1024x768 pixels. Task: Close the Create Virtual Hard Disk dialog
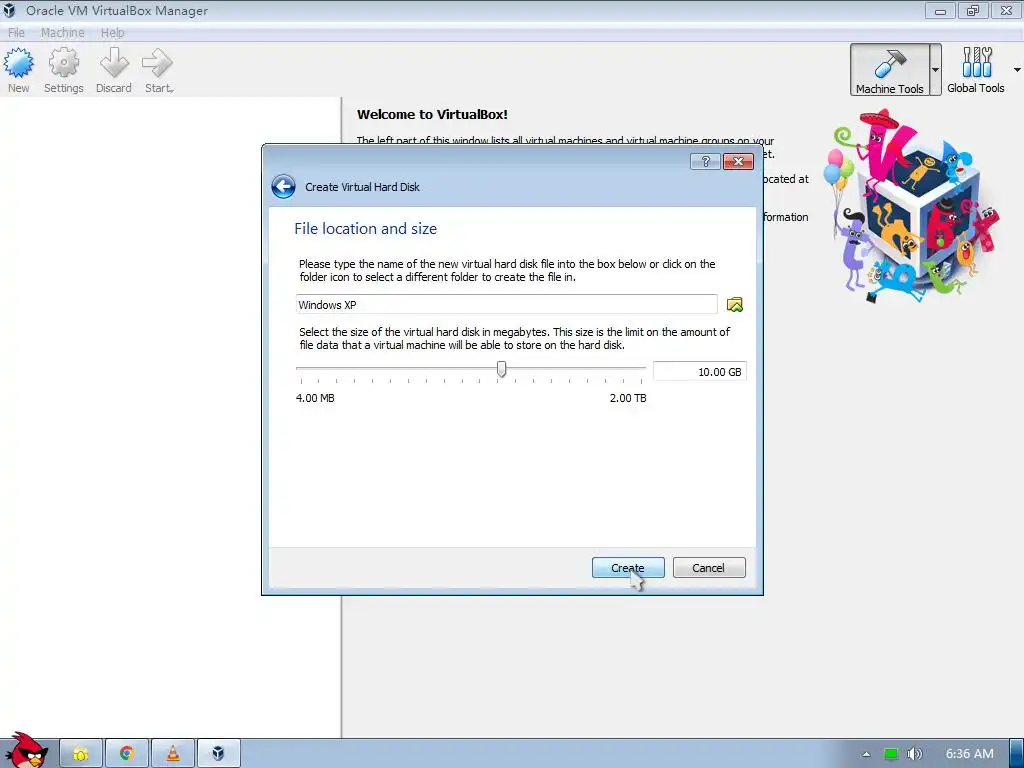[x=738, y=161]
